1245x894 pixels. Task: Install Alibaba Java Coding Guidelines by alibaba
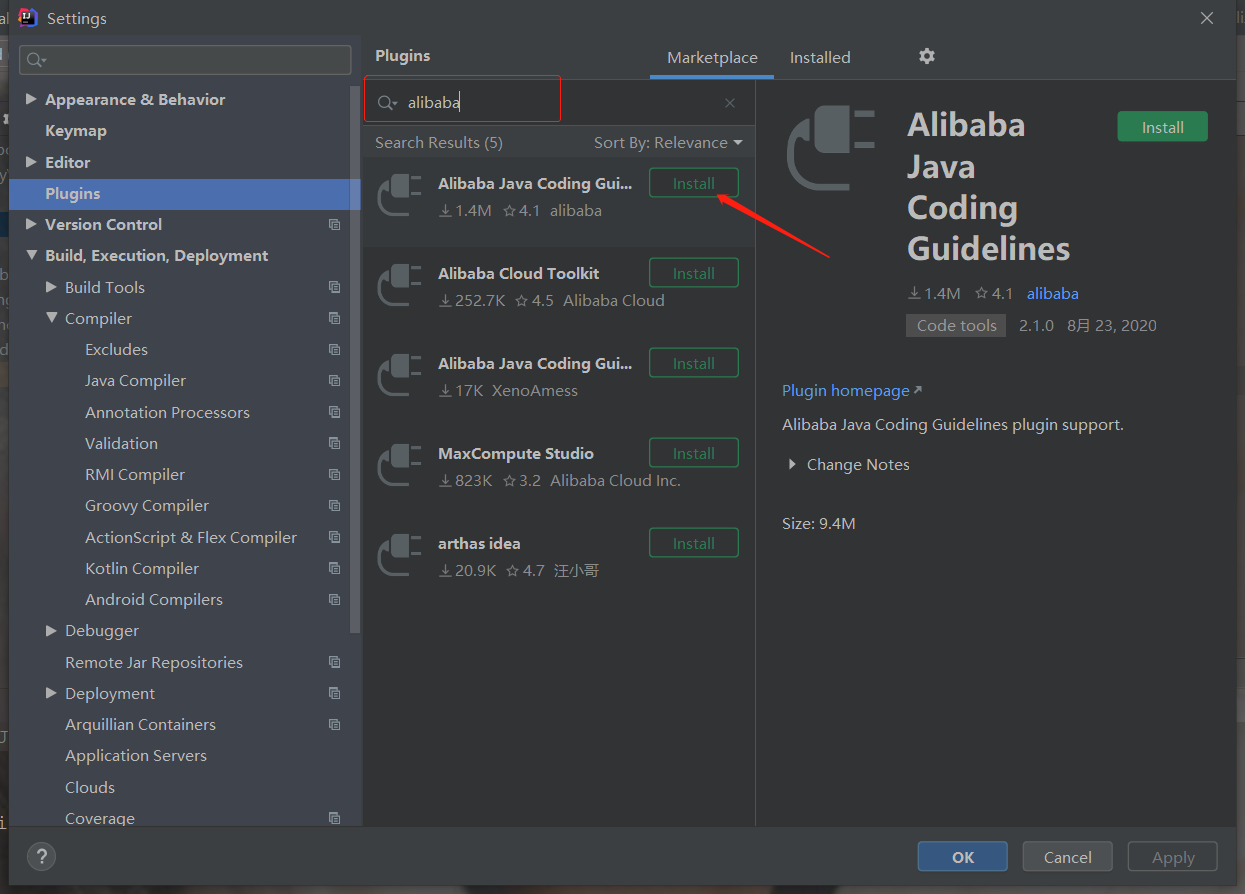pyautogui.click(x=694, y=183)
